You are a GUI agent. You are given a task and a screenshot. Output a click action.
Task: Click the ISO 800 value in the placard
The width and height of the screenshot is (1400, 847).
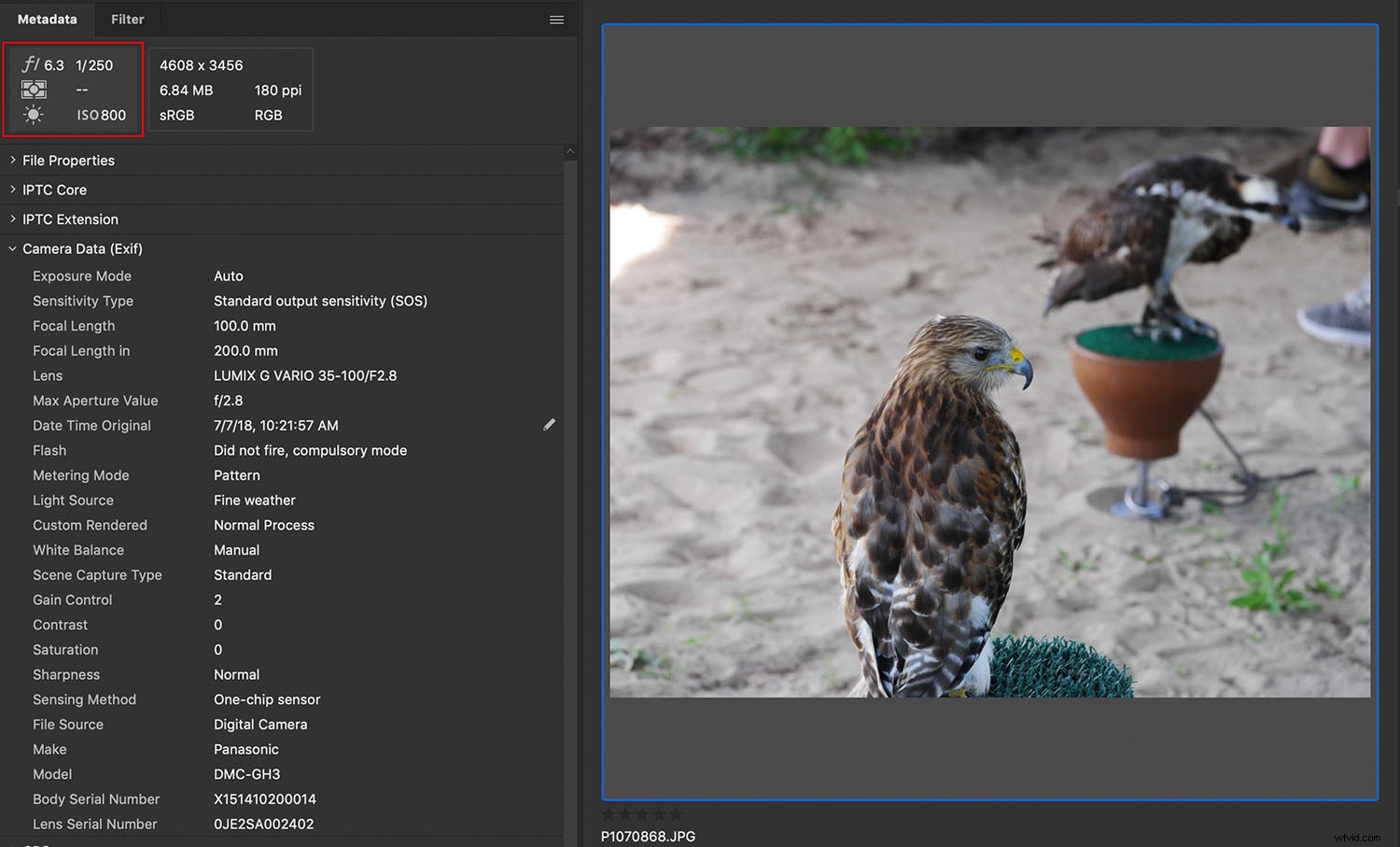click(x=101, y=115)
